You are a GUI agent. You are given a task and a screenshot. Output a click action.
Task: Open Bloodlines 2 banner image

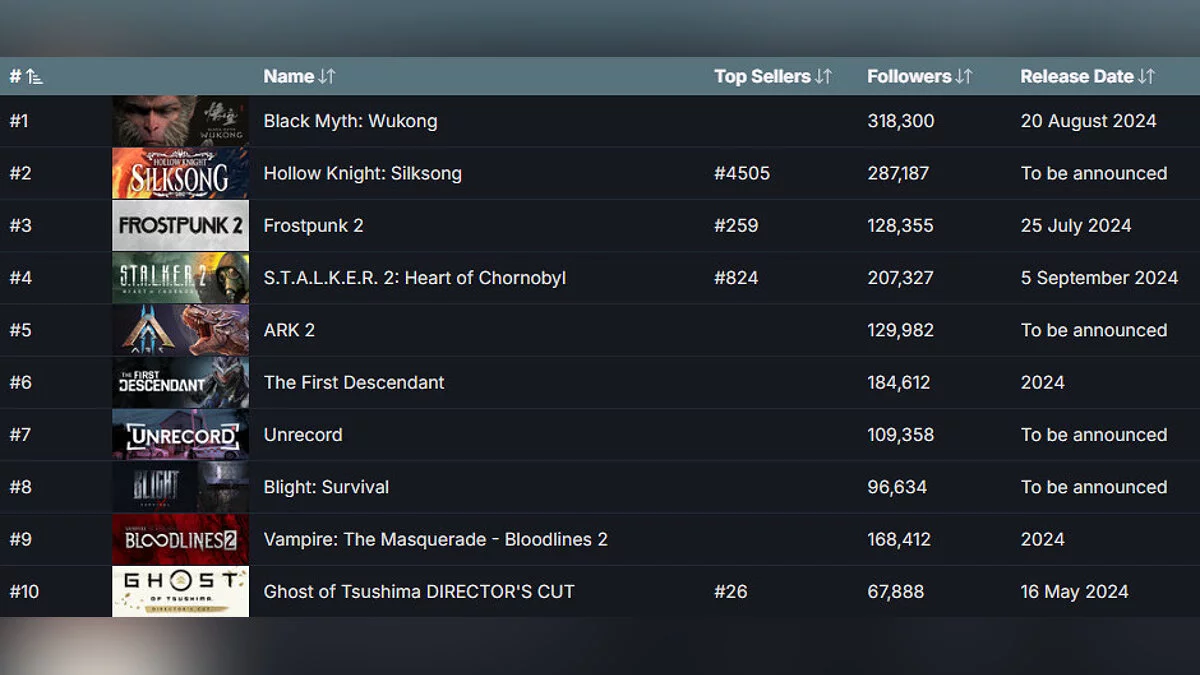180,539
